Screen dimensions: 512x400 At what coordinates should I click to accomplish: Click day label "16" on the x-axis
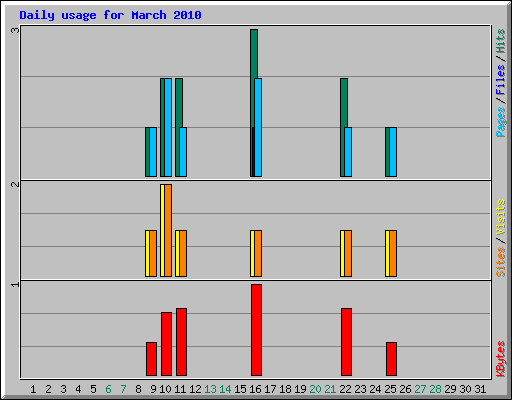tap(255, 389)
